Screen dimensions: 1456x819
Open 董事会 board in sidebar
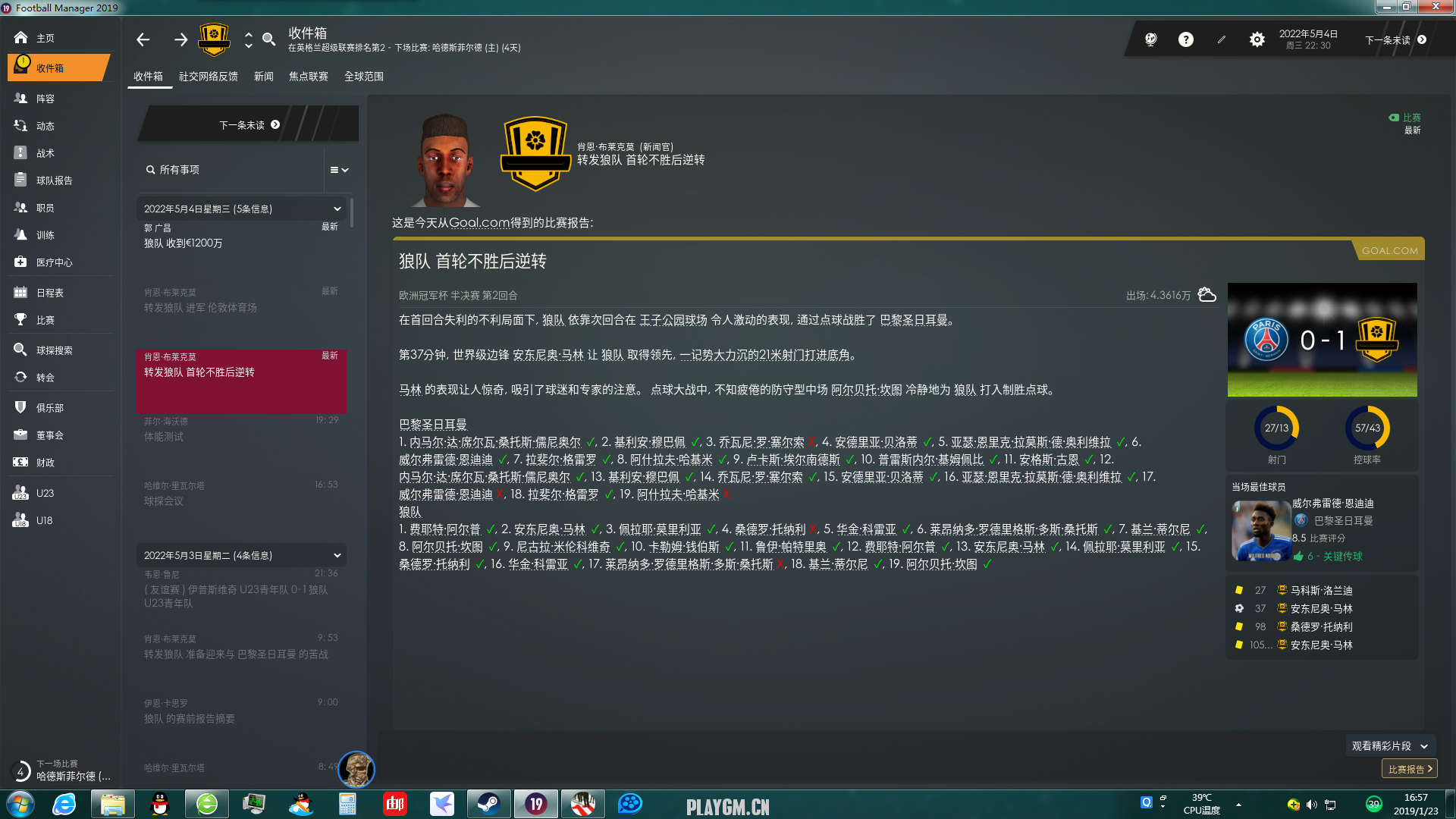click(61, 435)
